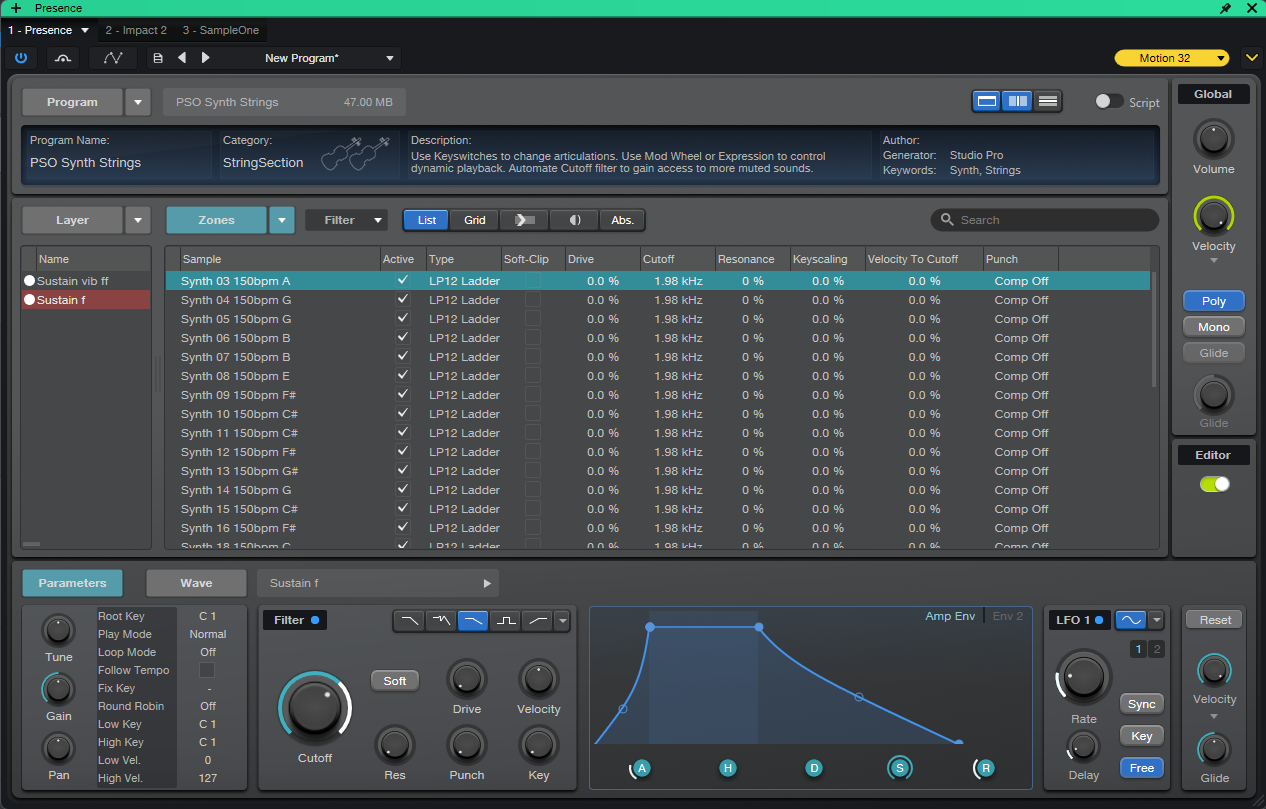Select the bandpass square filter shape
Screen dimensions: 1266x809
(x=505, y=621)
